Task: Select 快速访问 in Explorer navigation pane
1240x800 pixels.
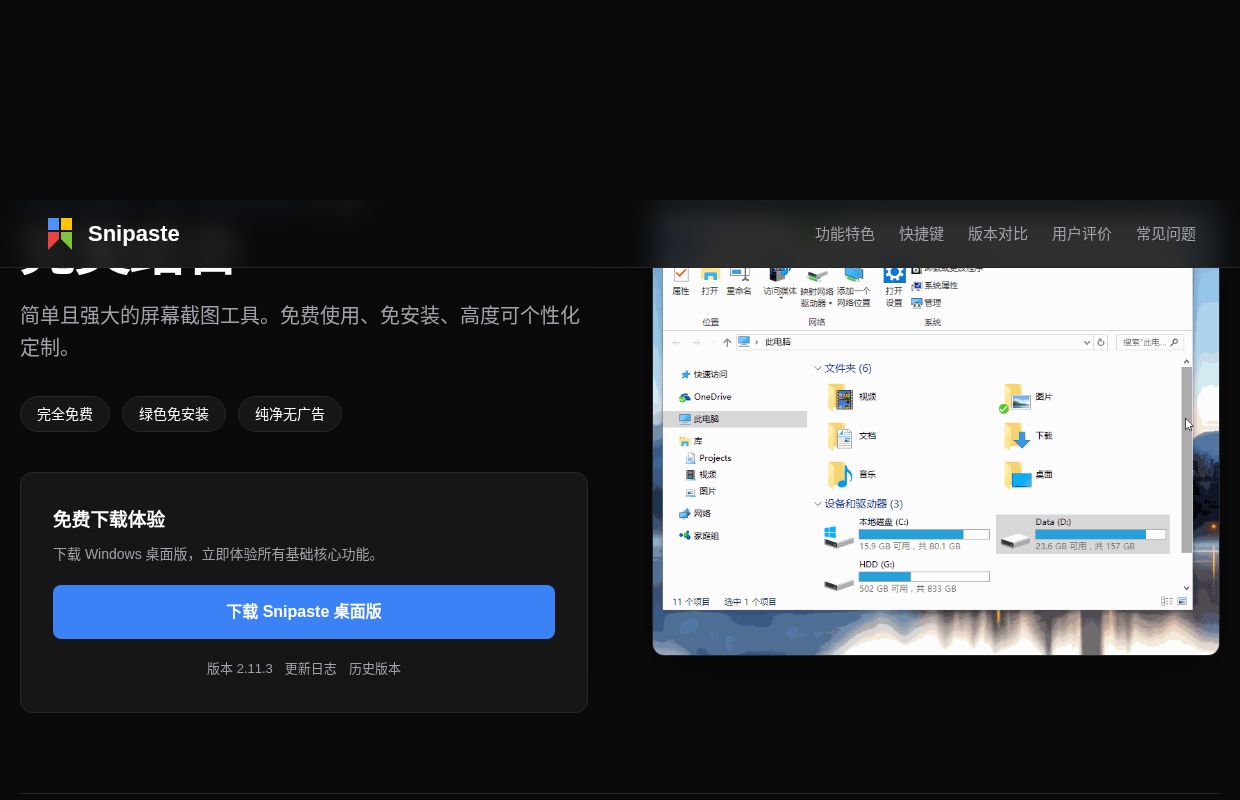Action: coord(704,375)
